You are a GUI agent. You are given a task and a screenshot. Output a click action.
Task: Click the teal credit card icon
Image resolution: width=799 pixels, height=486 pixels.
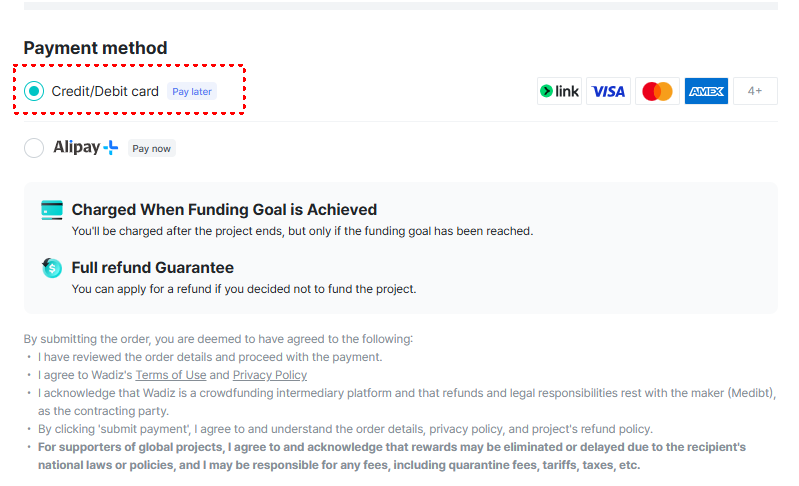pos(52,210)
